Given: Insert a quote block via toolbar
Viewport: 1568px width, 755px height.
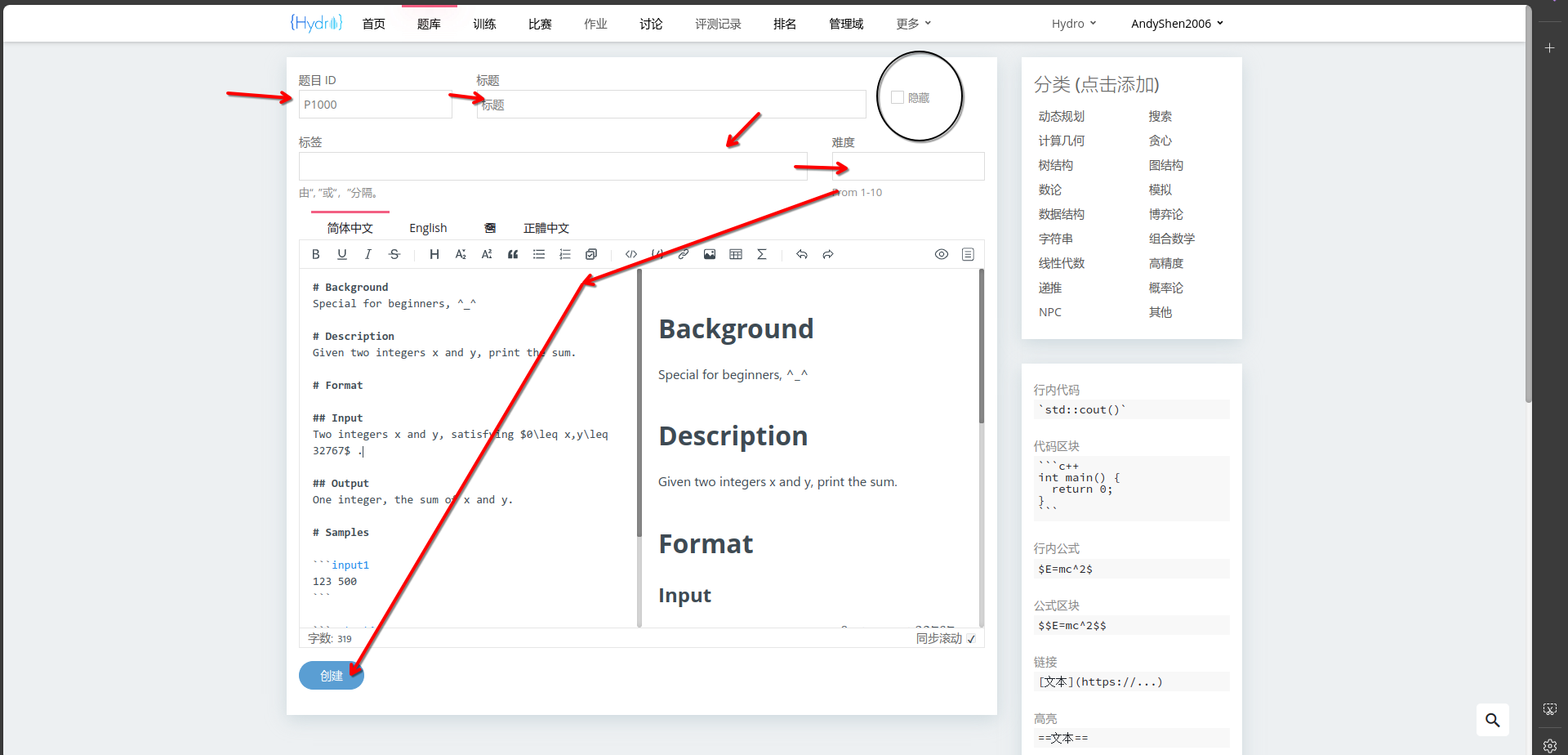Looking at the screenshot, I should click(513, 254).
